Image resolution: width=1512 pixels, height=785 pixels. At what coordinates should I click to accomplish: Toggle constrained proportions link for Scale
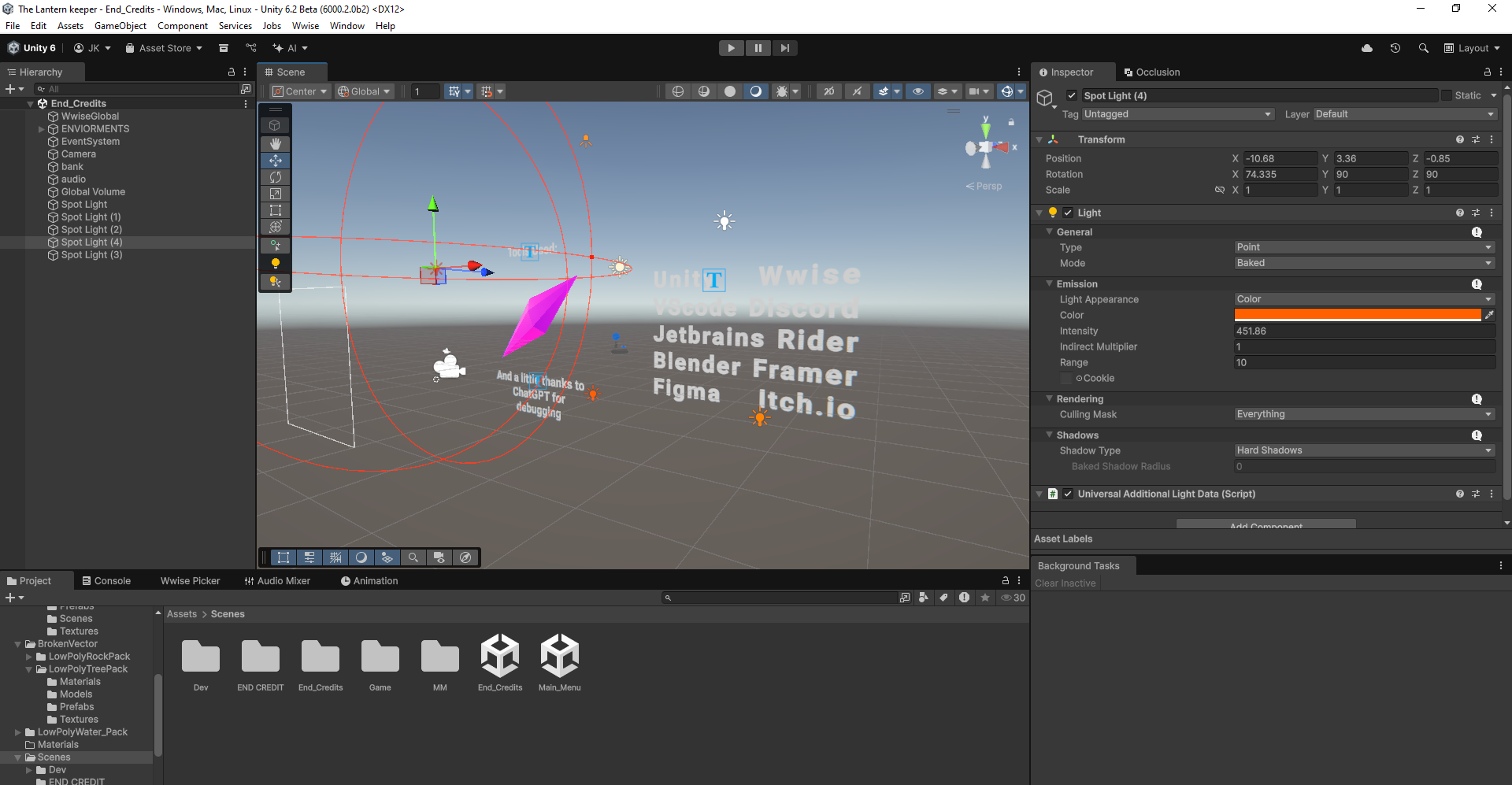point(1220,190)
